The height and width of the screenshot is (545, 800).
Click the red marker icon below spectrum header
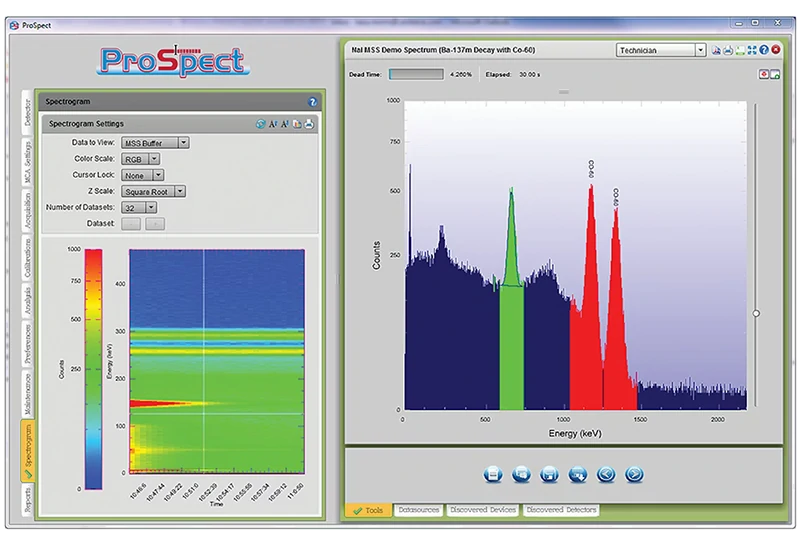[764, 75]
